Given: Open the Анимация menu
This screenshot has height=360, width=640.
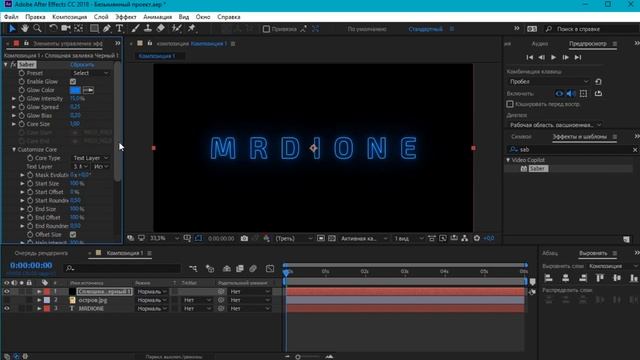Looking at the screenshot, I should click(158, 17).
